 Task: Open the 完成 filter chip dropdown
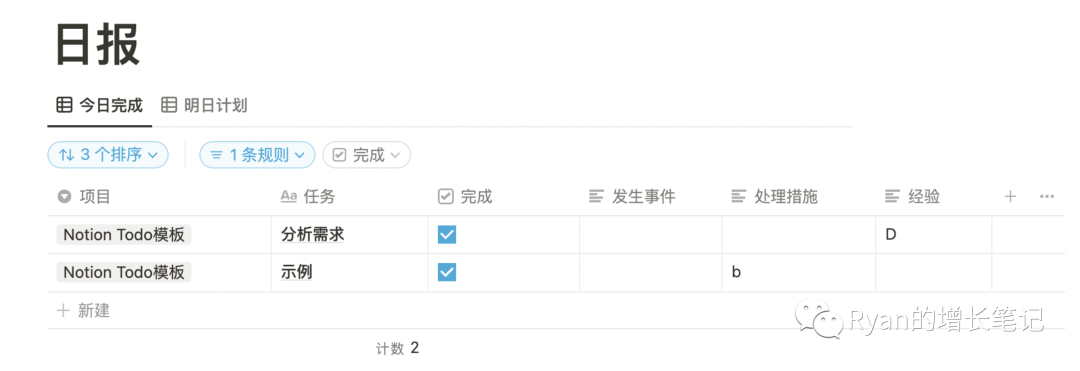click(x=366, y=155)
